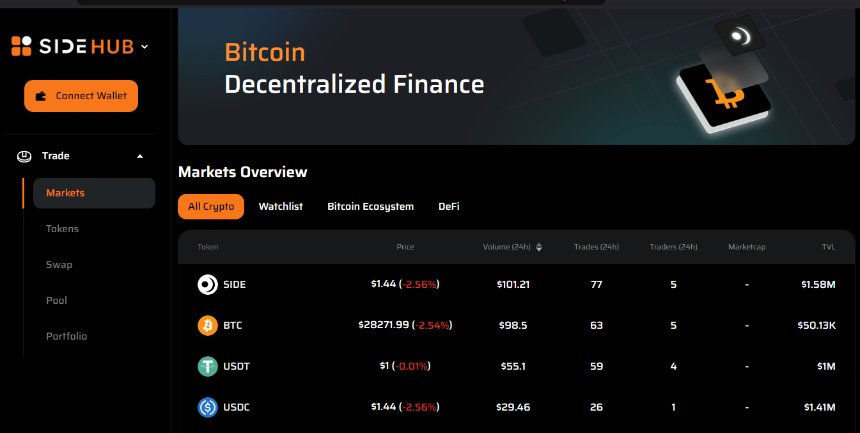Select the All Crypto tab
The height and width of the screenshot is (433, 860).
(211, 206)
